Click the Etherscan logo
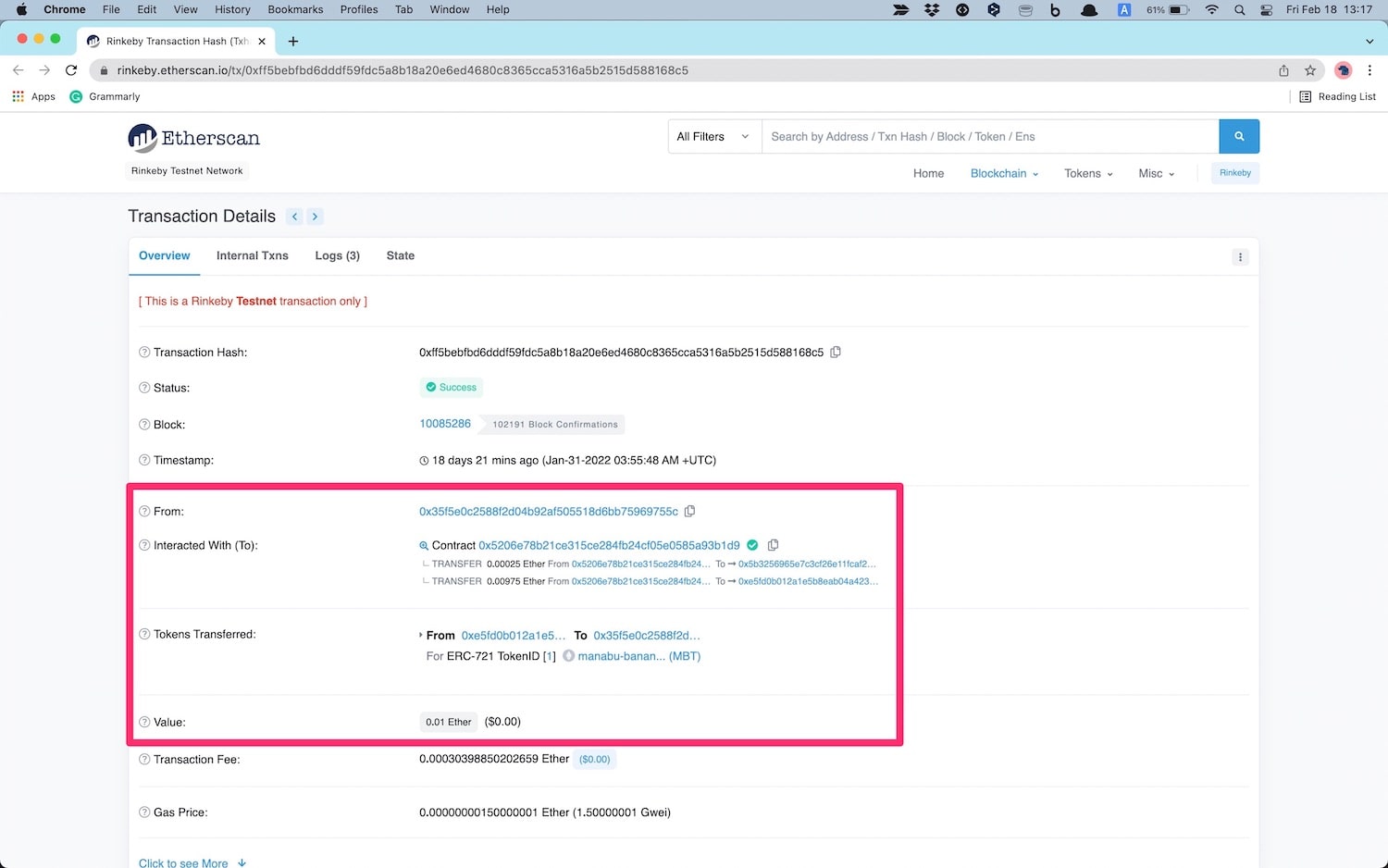The image size is (1388, 868). click(194, 138)
